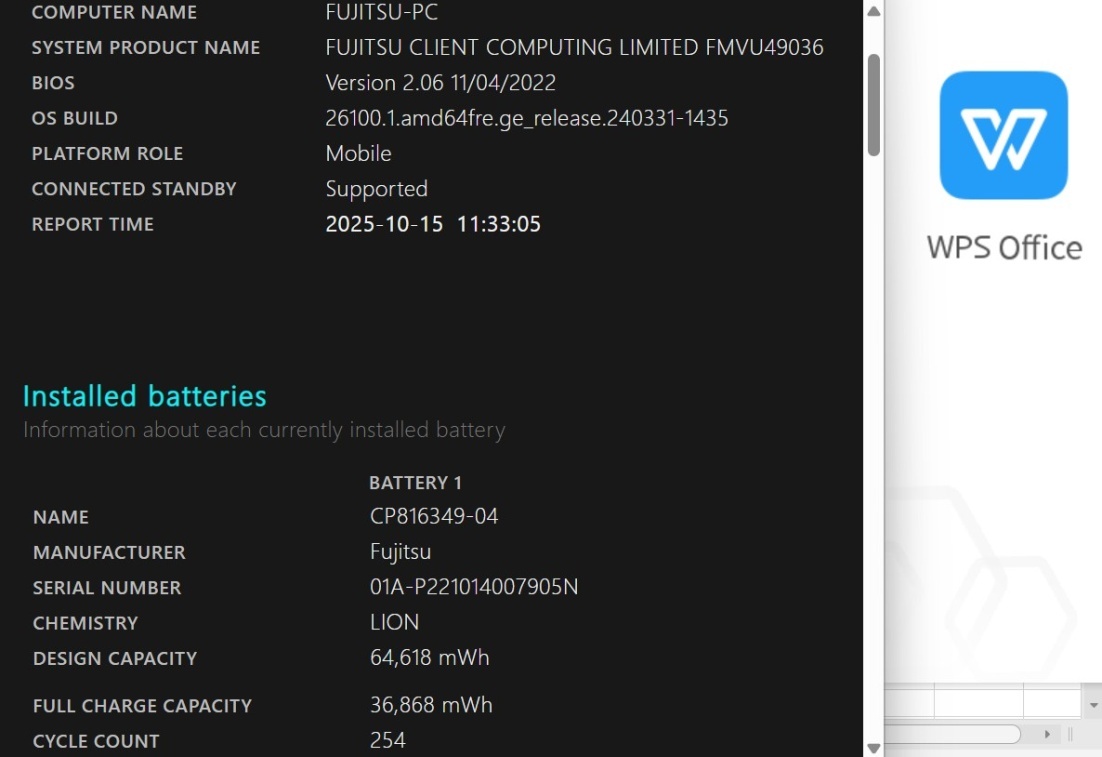
Task: Click the report time 2025-10-15 11:33:05
Action: [x=433, y=224]
